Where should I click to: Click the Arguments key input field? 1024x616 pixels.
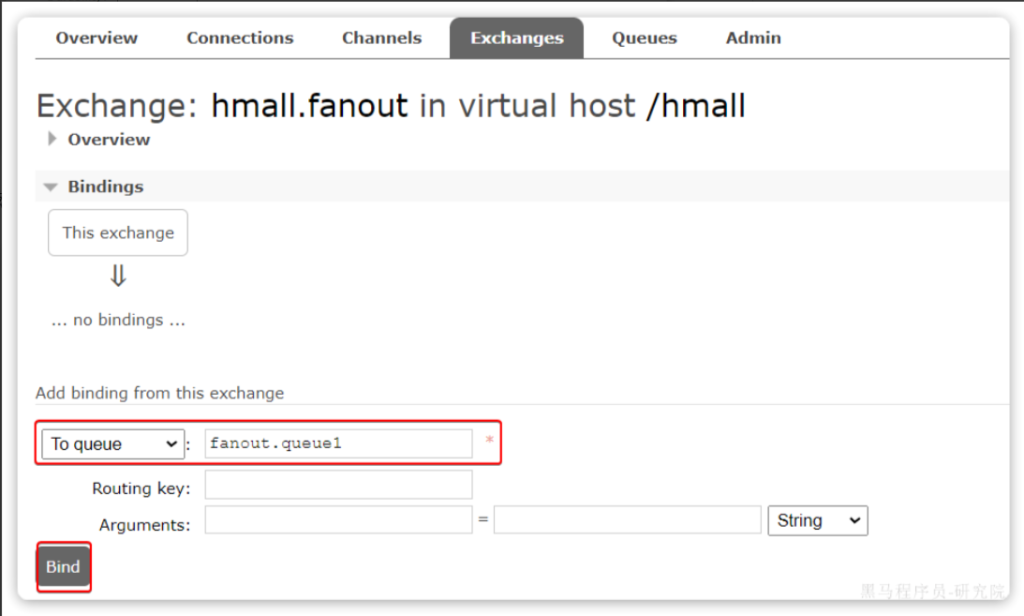(338, 520)
